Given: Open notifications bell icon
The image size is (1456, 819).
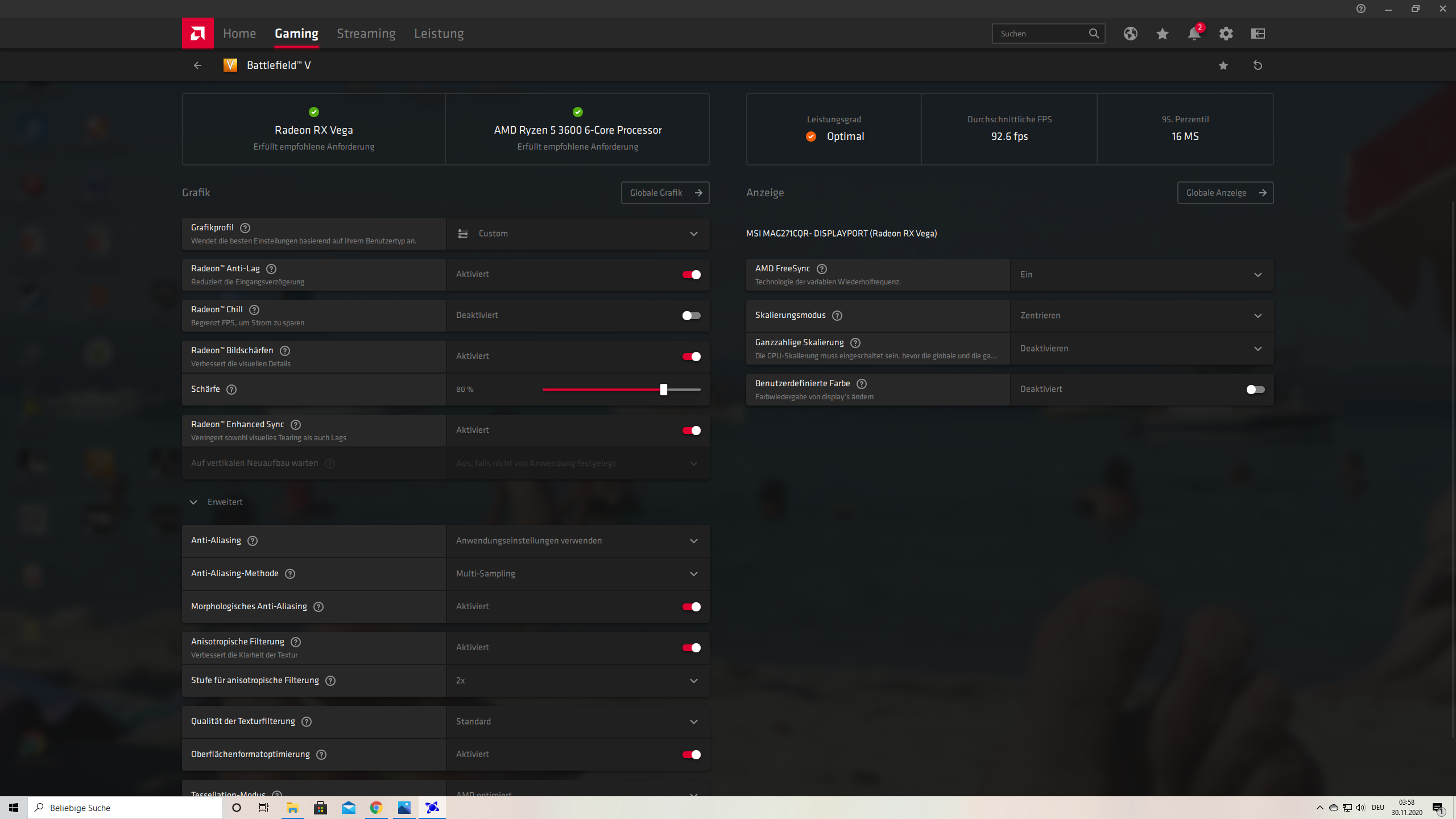Looking at the screenshot, I should (x=1194, y=34).
